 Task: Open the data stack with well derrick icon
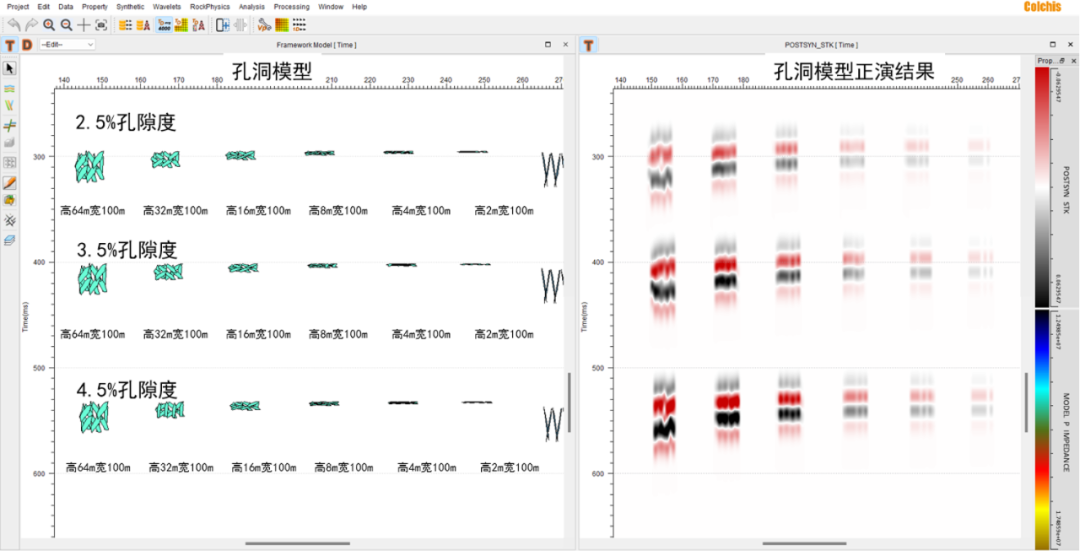click(x=143, y=25)
